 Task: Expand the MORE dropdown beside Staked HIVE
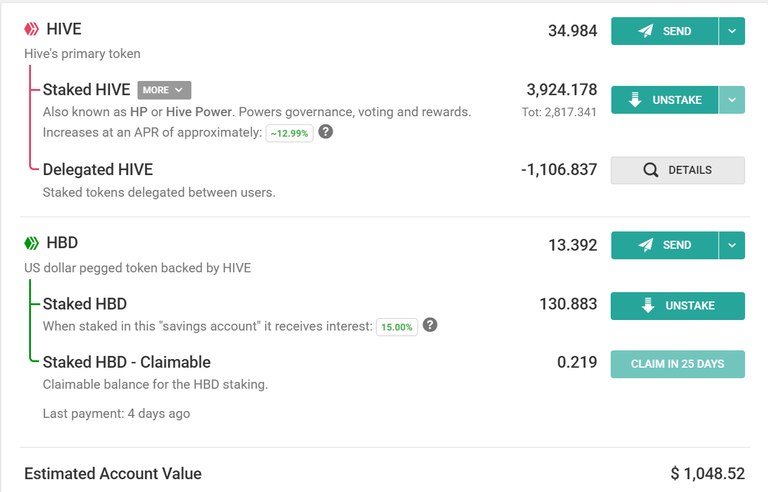[x=164, y=90]
